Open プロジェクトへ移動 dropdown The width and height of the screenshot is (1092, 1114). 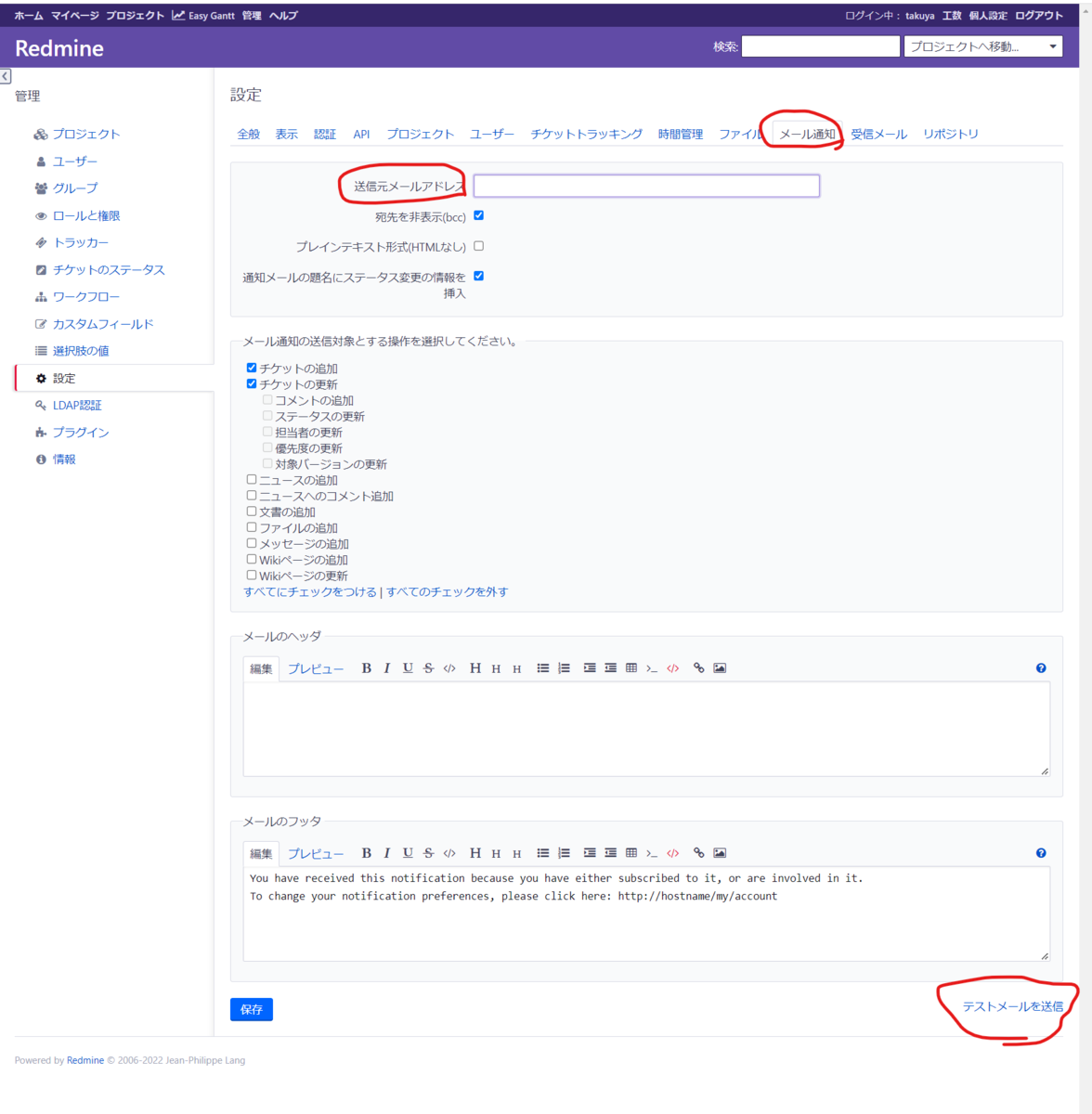(983, 46)
